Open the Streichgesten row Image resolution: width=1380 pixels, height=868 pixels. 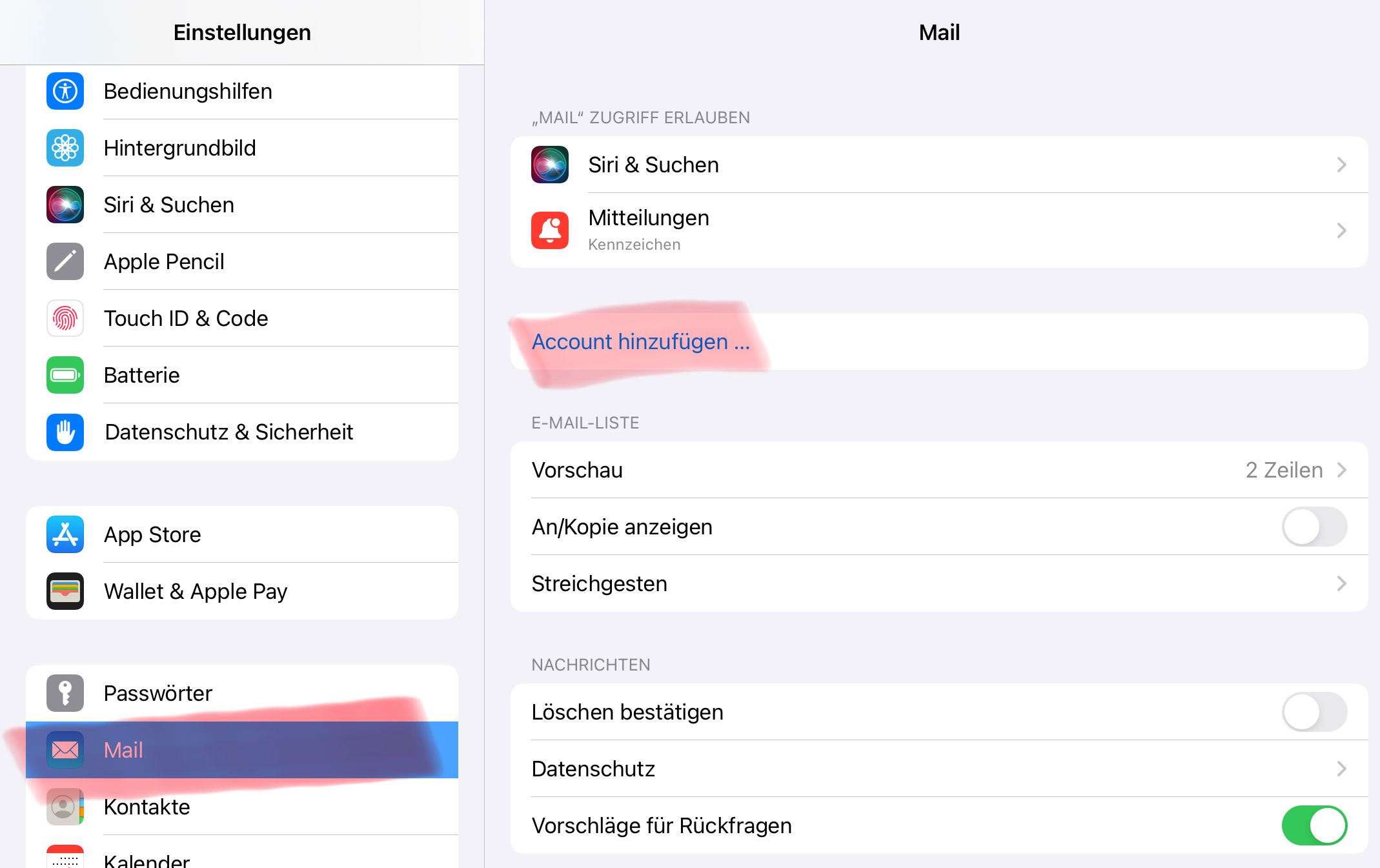939,583
